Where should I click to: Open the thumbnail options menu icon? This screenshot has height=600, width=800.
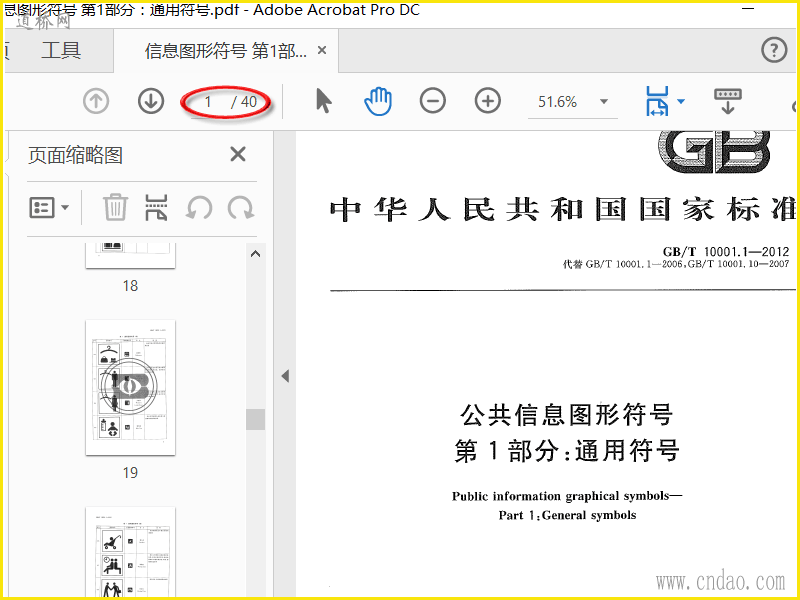pos(42,208)
